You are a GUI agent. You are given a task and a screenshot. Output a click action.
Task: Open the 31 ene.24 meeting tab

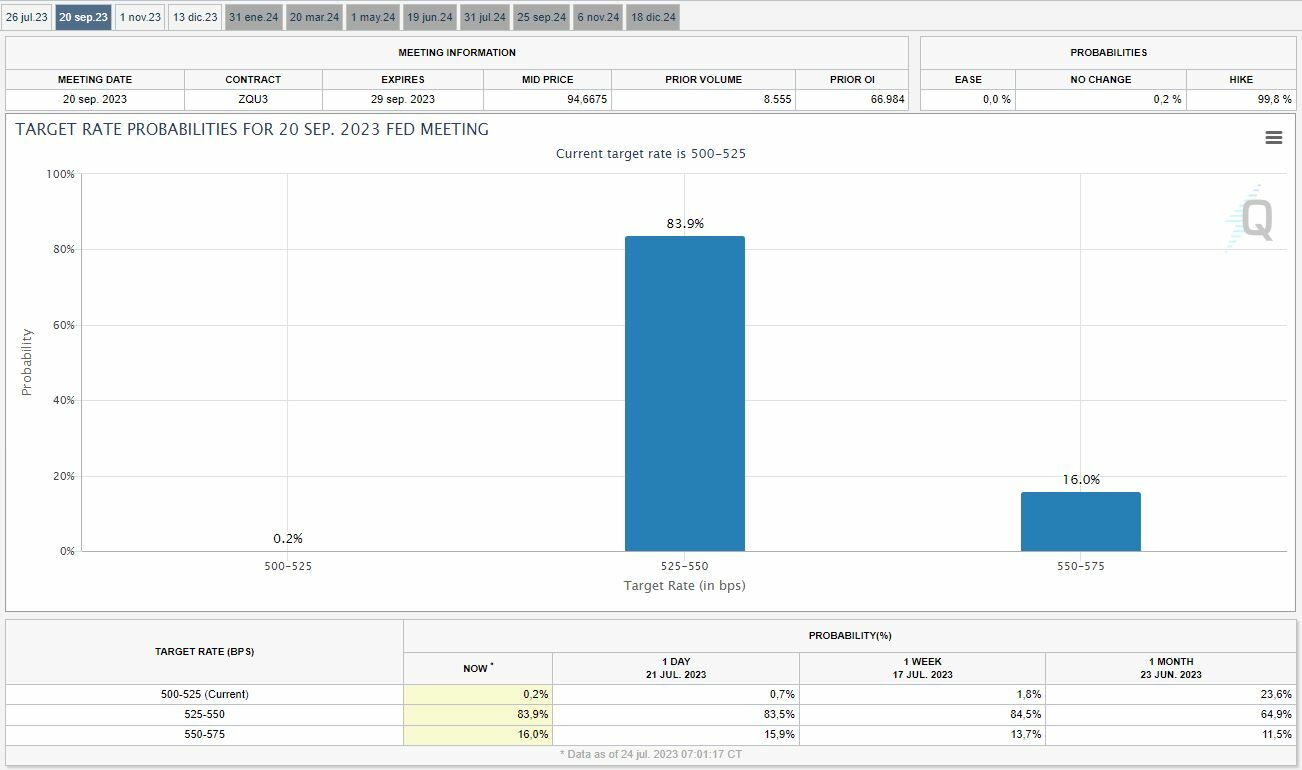click(254, 17)
